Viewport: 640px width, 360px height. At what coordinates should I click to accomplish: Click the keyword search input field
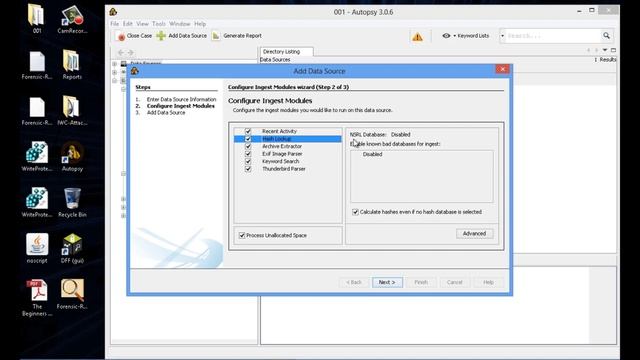[553, 36]
